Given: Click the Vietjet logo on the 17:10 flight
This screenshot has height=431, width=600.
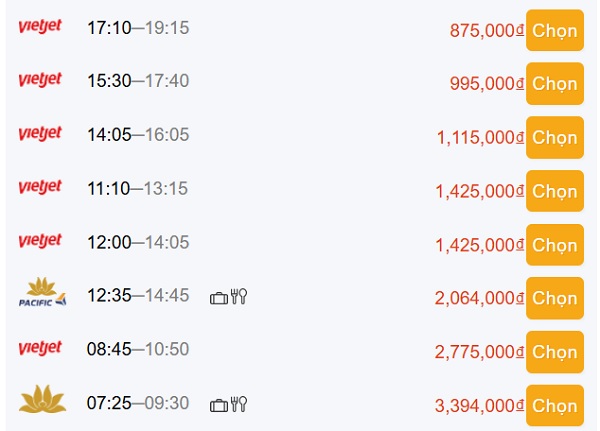Looking at the screenshot, I should point(40,26).
